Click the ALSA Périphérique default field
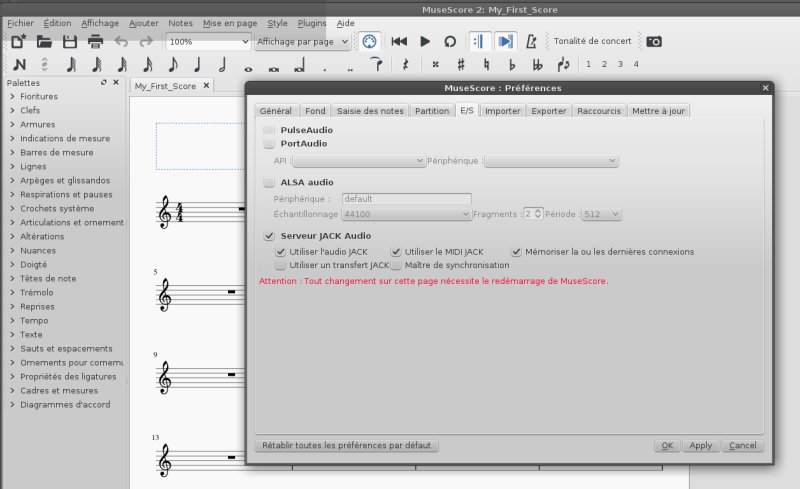The height and width of the screenshot is (489, 800). tap(407, 199)
